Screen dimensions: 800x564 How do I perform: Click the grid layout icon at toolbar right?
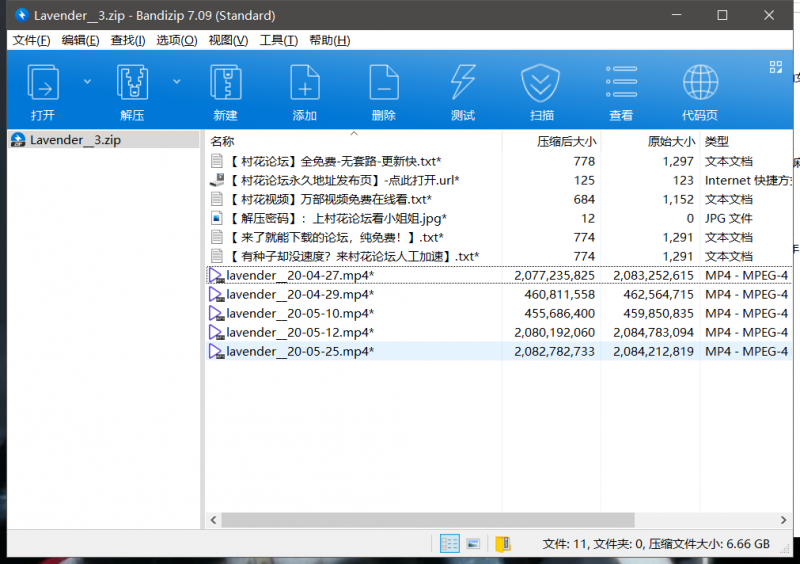[x=775, y=67]
